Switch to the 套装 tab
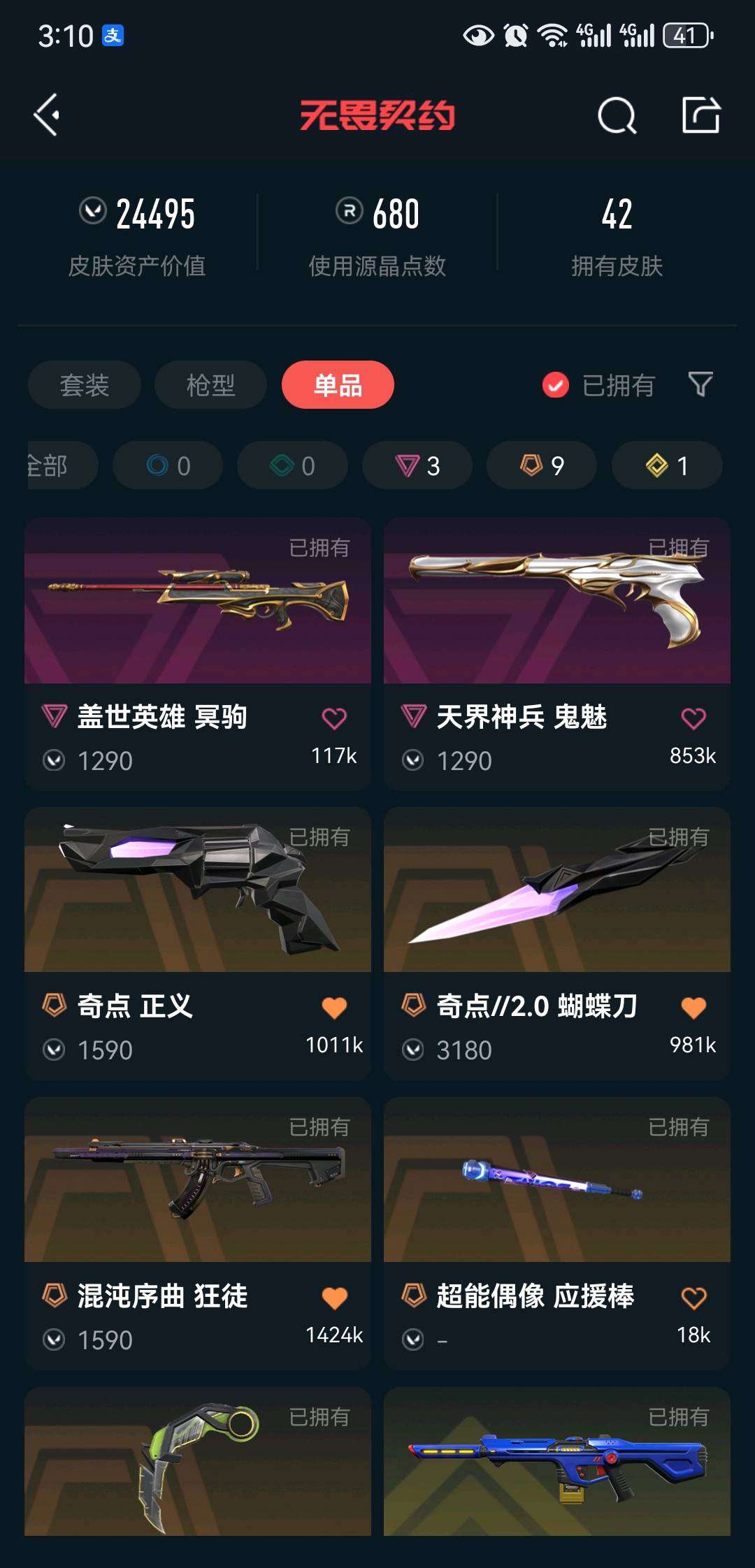 [x=85, y=385]
